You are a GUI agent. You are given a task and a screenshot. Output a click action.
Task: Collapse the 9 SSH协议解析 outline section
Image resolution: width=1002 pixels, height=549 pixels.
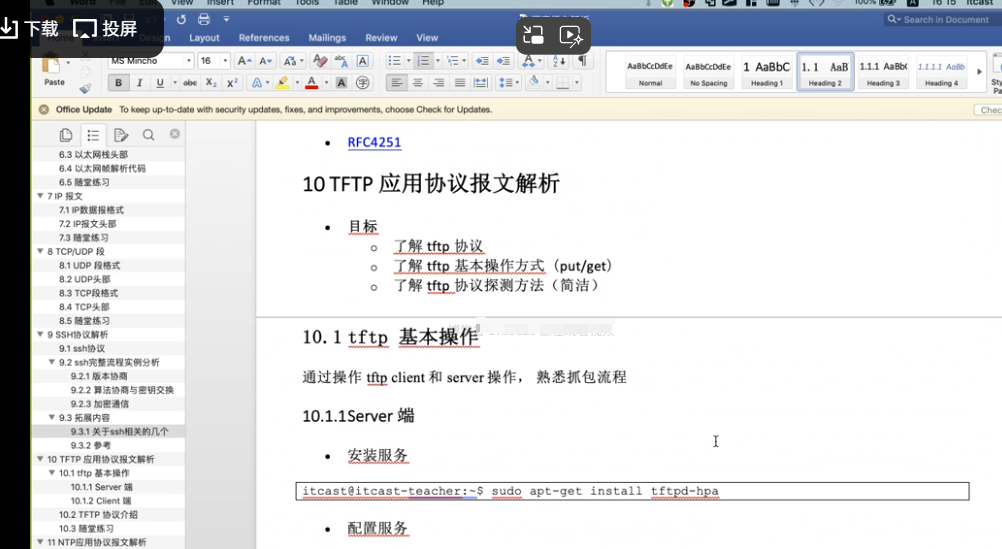[40, 334]
